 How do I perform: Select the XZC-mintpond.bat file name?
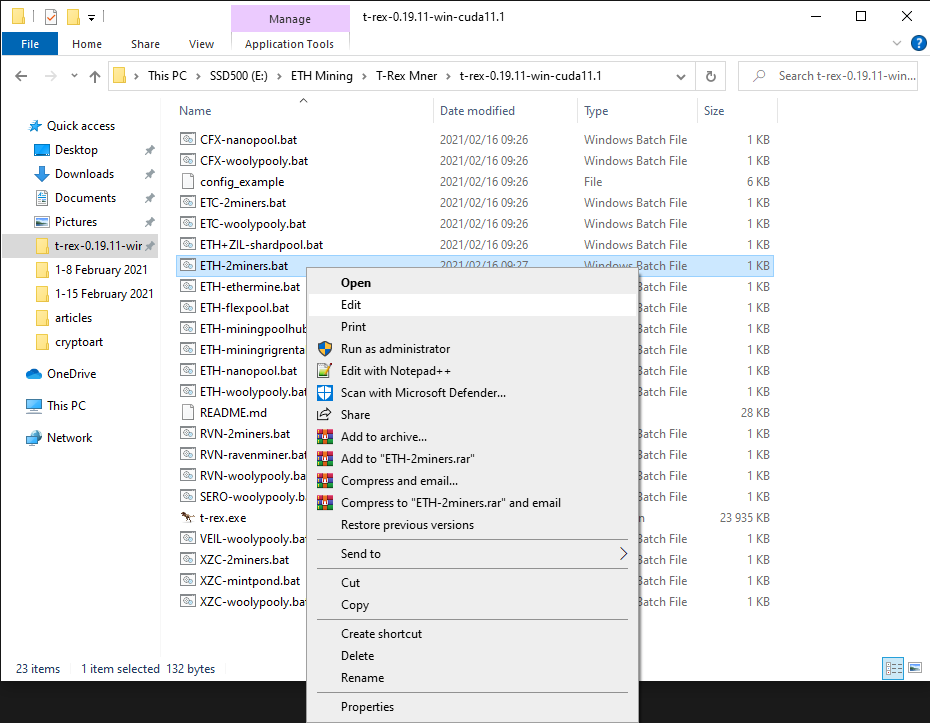click(x=250, y=581)
